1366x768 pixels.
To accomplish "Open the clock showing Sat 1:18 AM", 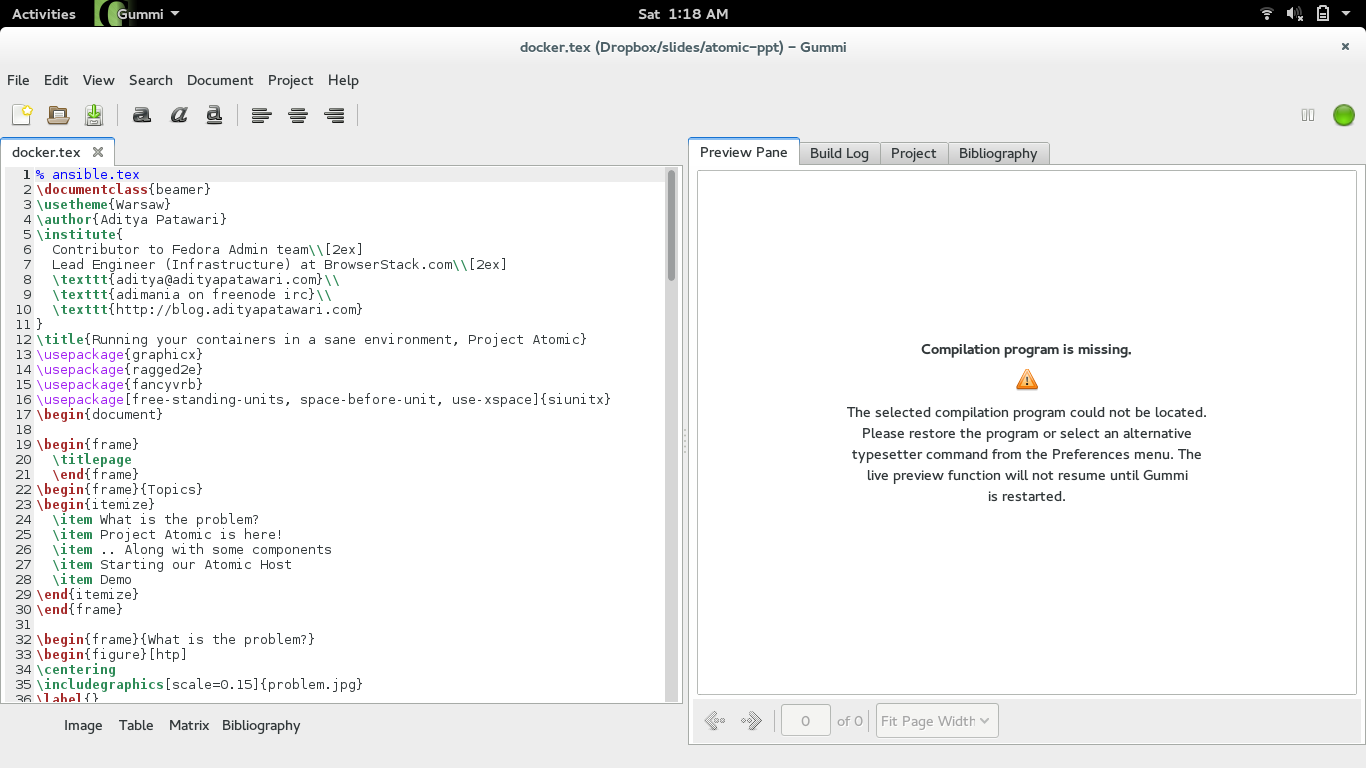I will [x=683, y=14].
